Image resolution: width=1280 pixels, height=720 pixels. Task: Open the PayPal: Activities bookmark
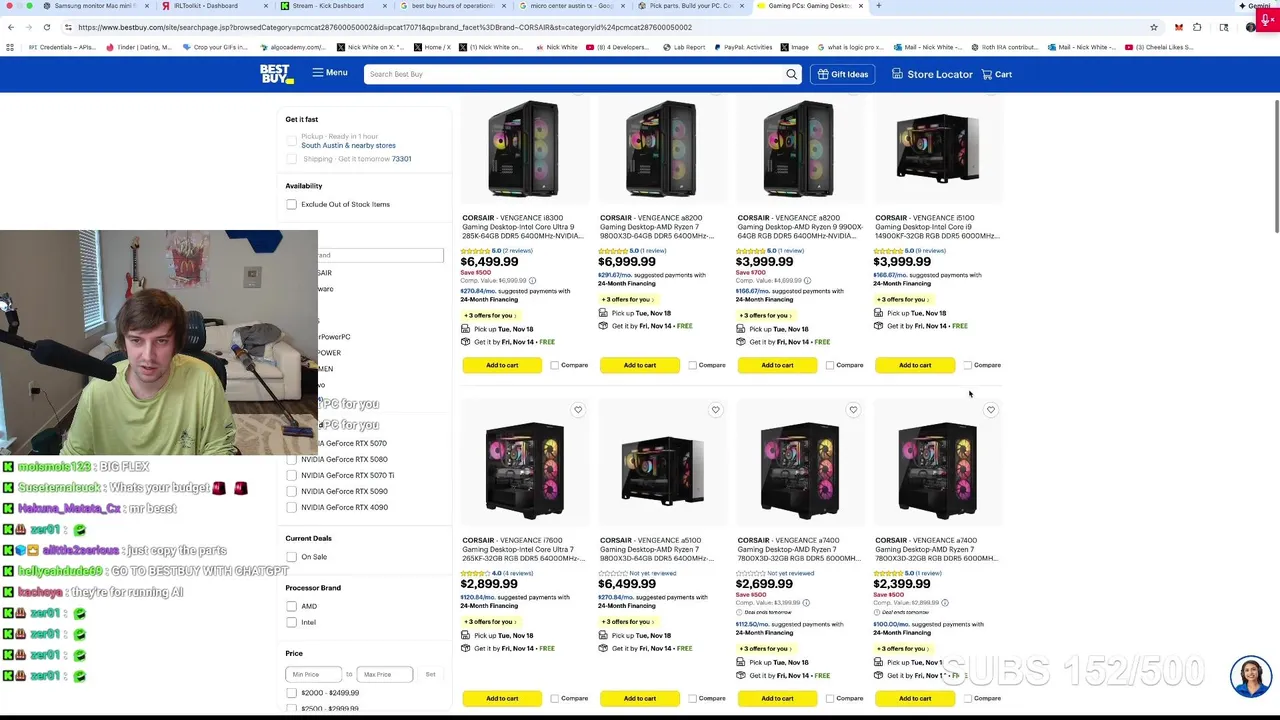pyautogui.click(x=744, y=47)
